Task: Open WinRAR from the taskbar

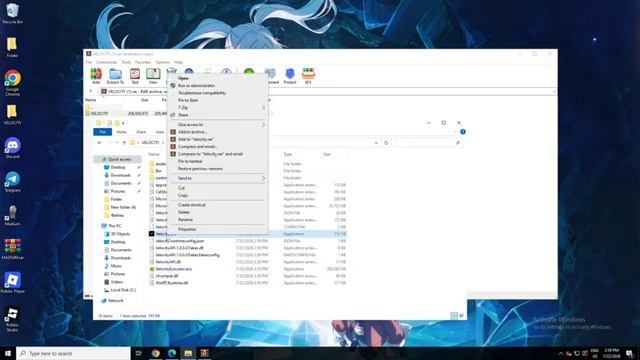Action: tap(204, 353)
